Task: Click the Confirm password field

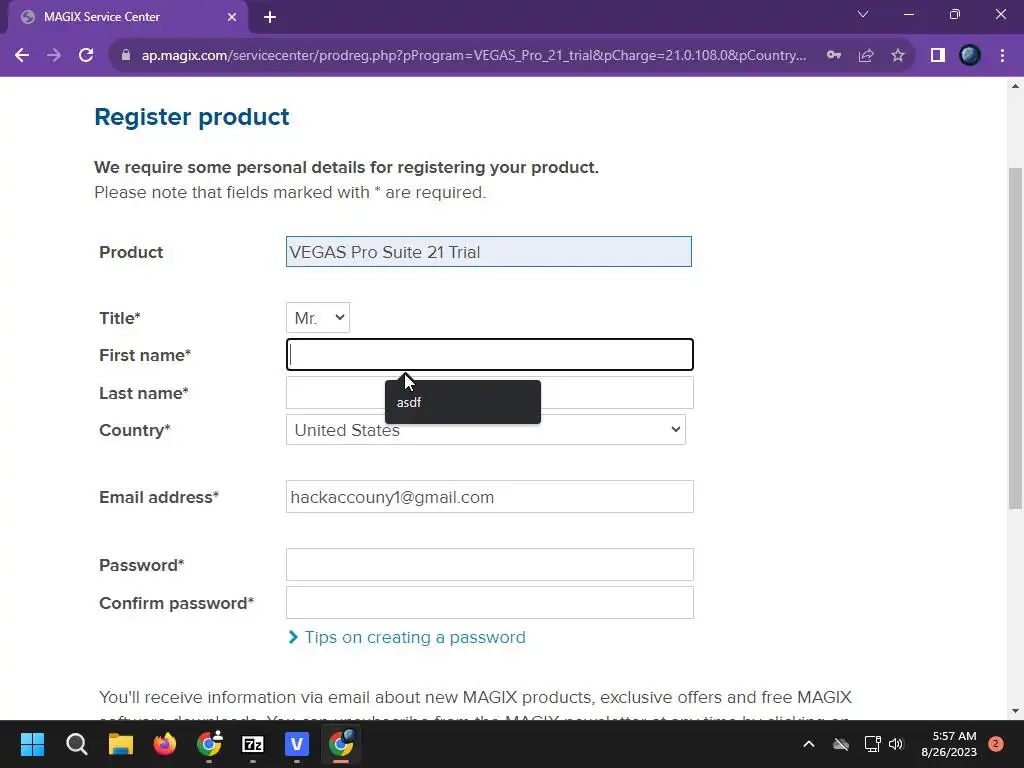Action: 490,603
